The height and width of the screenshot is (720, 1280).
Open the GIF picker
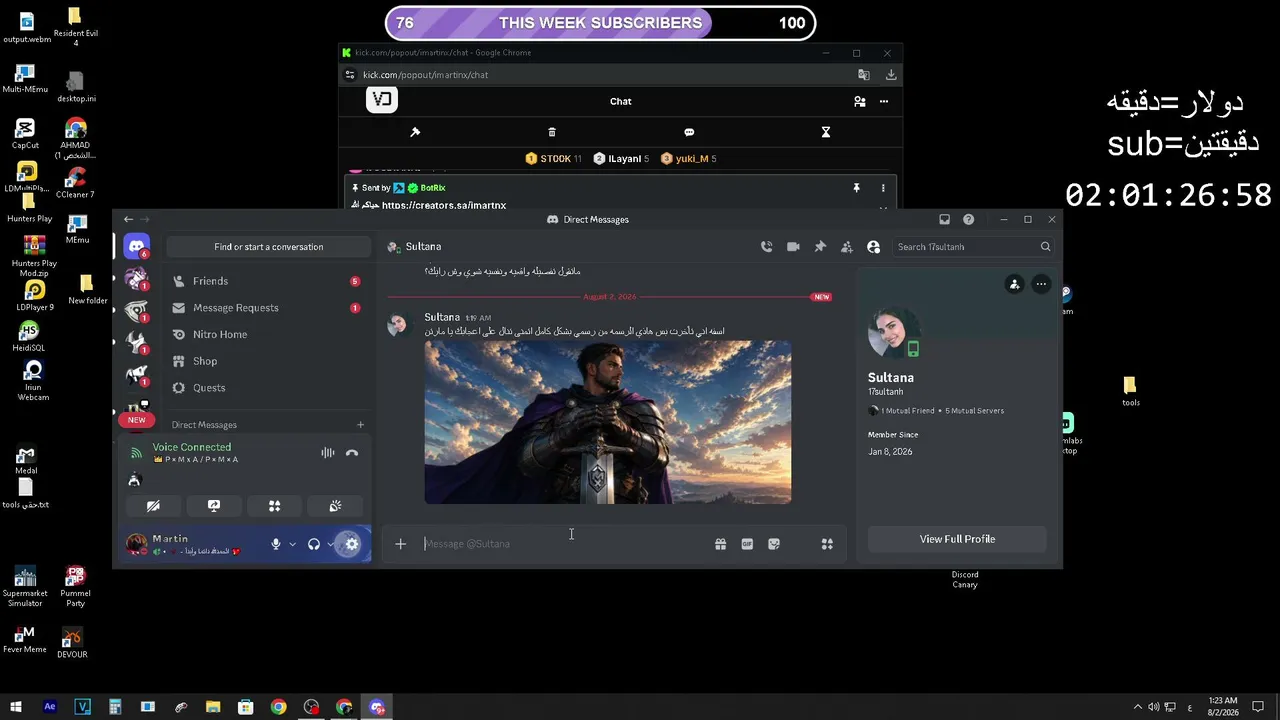(747, 544)
